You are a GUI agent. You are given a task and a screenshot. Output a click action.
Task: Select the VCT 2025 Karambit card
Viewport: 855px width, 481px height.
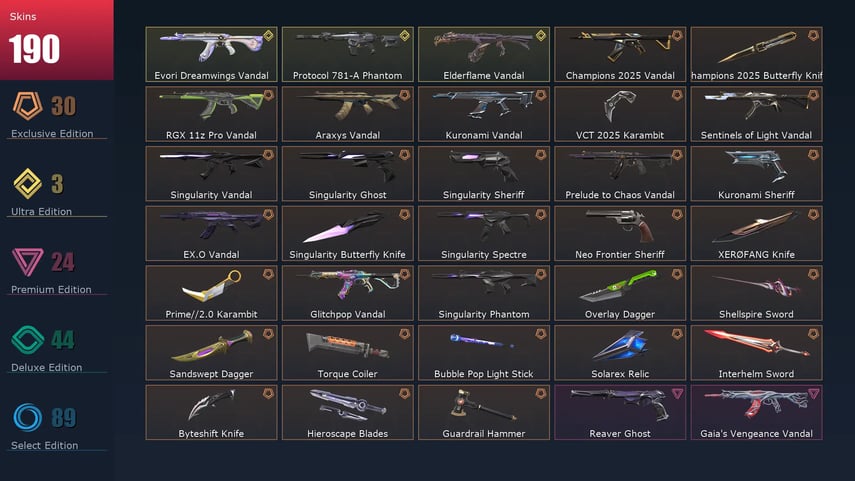tap(620, 114)
